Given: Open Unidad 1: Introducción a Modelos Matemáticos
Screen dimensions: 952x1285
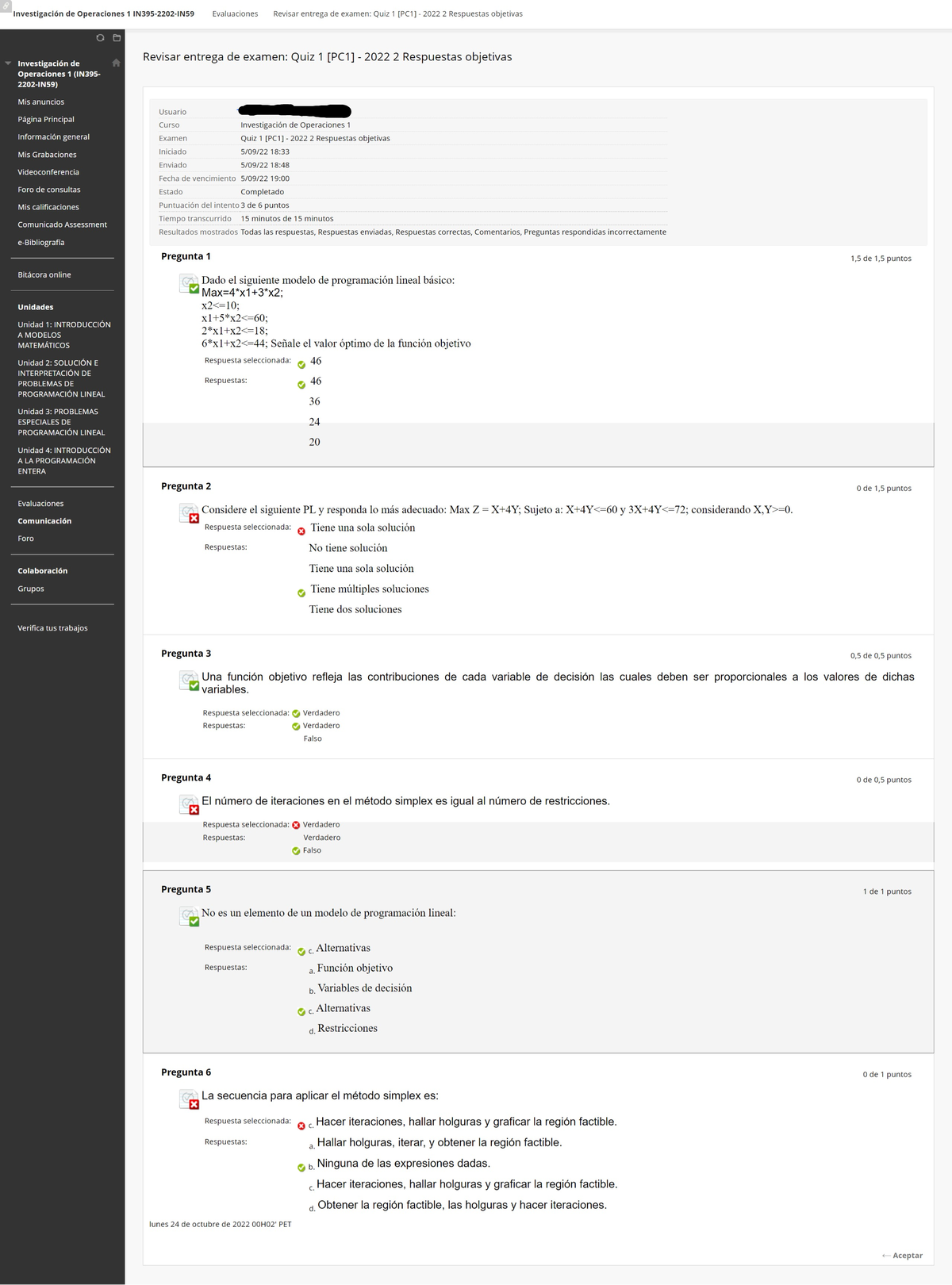Looking at the screenshot, I should (x=64, y=335).
